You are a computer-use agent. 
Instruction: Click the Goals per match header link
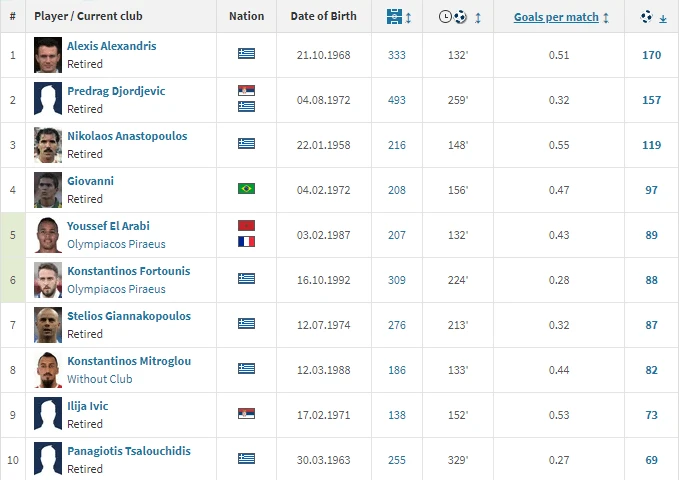[x=556, y=17]
